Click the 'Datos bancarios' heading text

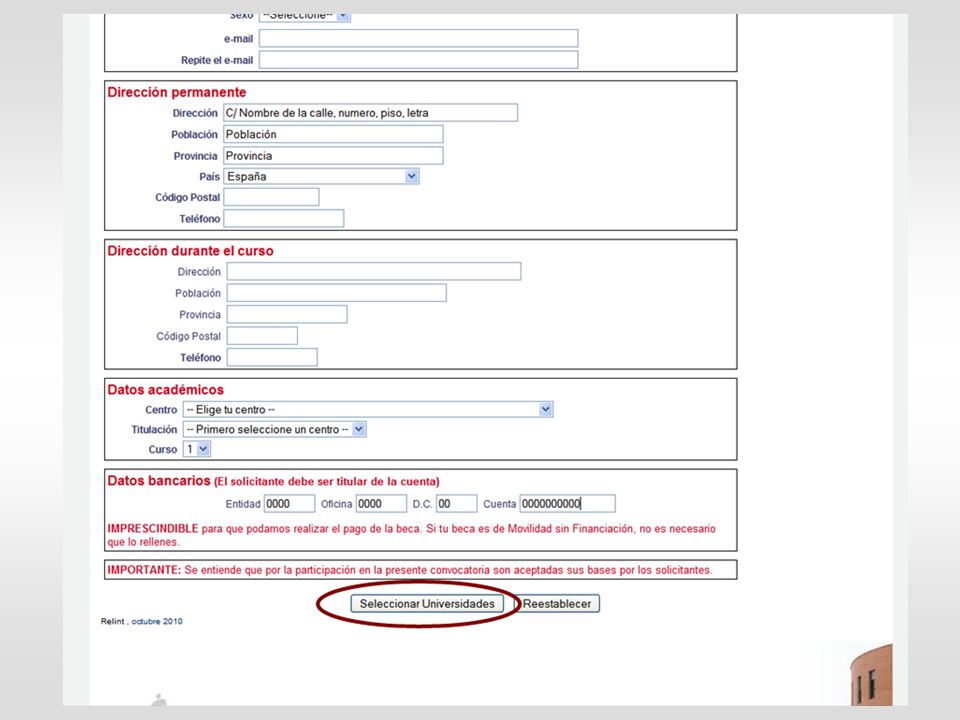[x=159, y=481]
